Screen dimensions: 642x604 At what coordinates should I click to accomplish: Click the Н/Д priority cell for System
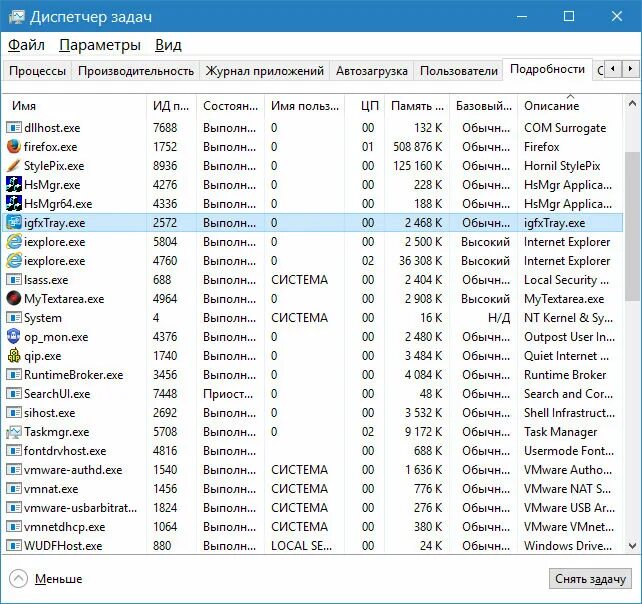tap(499, 318)
